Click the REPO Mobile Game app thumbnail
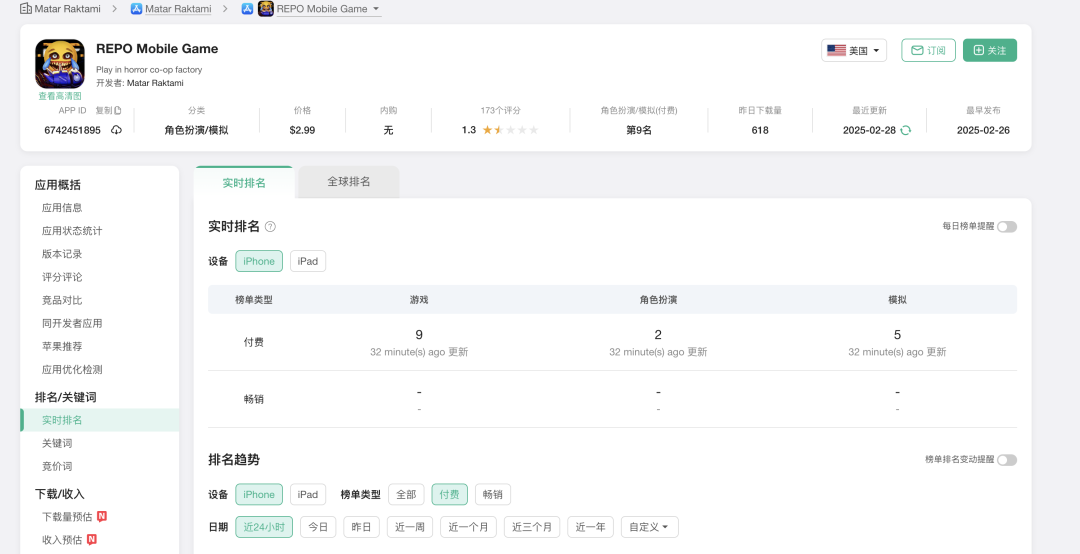Screen dimensions: 1080x554 [60, 63]
